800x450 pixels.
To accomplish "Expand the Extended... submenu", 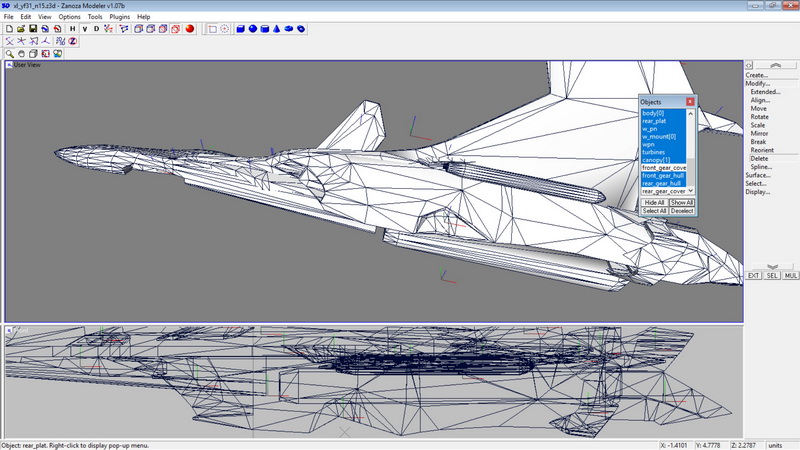I will (765, 92).
